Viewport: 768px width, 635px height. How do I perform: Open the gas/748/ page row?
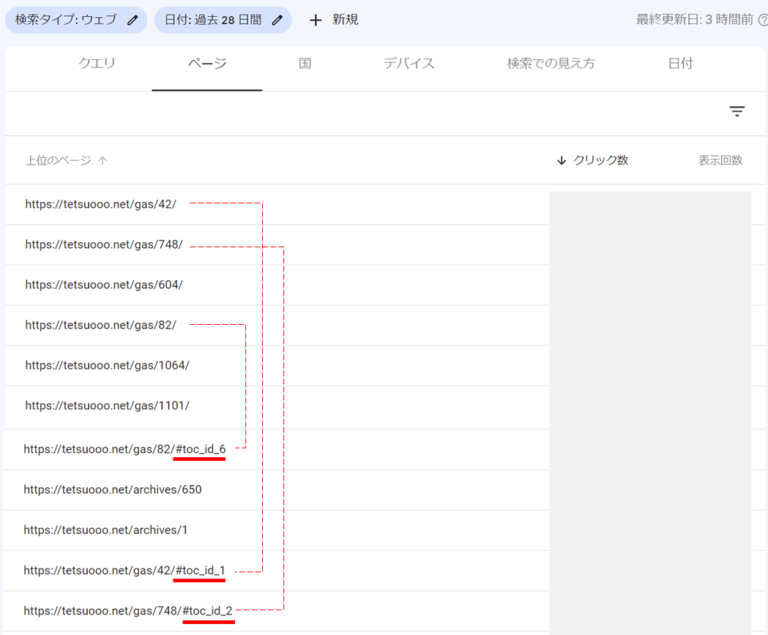click(104, 244)
